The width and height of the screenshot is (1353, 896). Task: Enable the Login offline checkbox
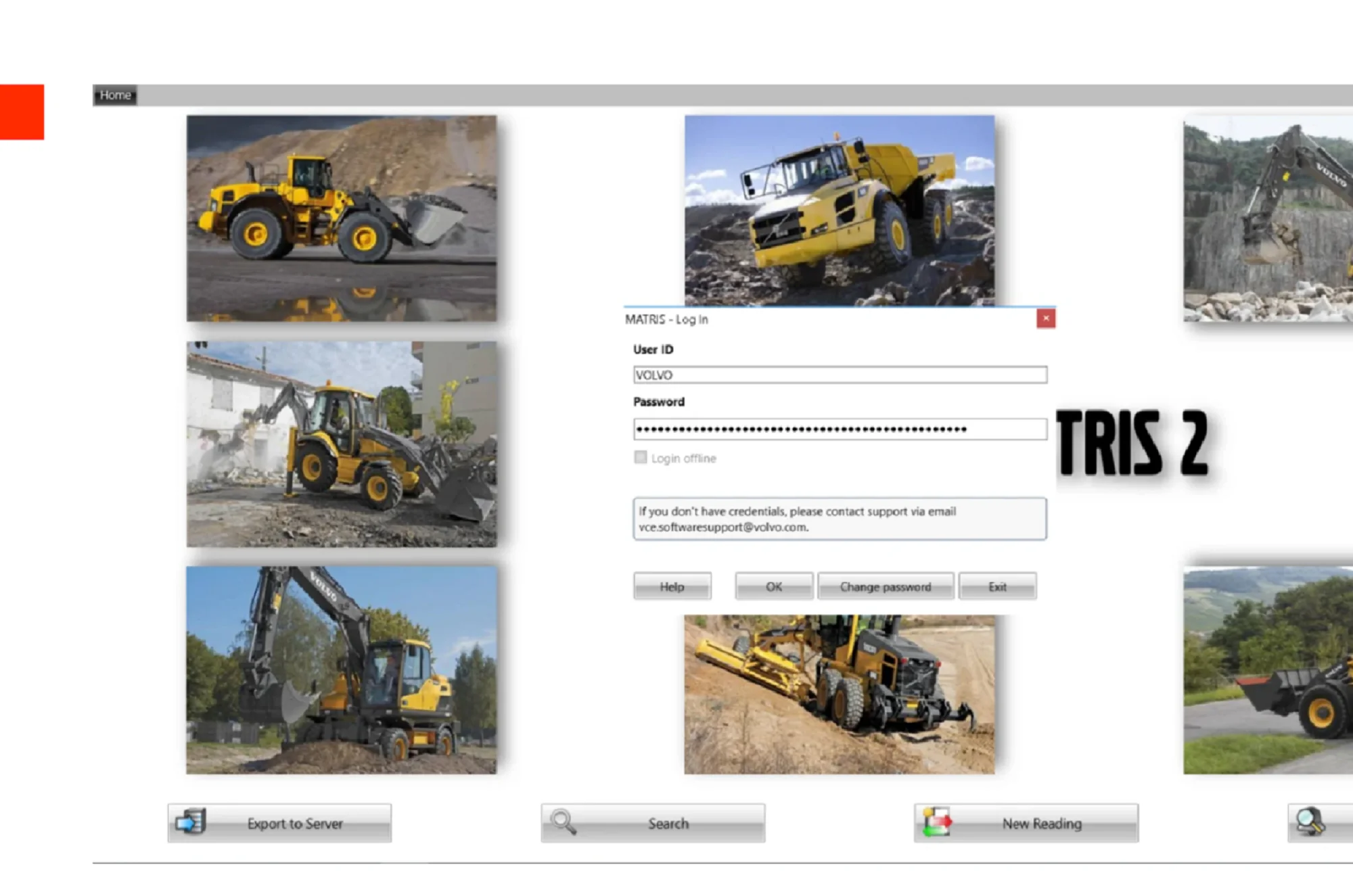click(x=641, y=457)
